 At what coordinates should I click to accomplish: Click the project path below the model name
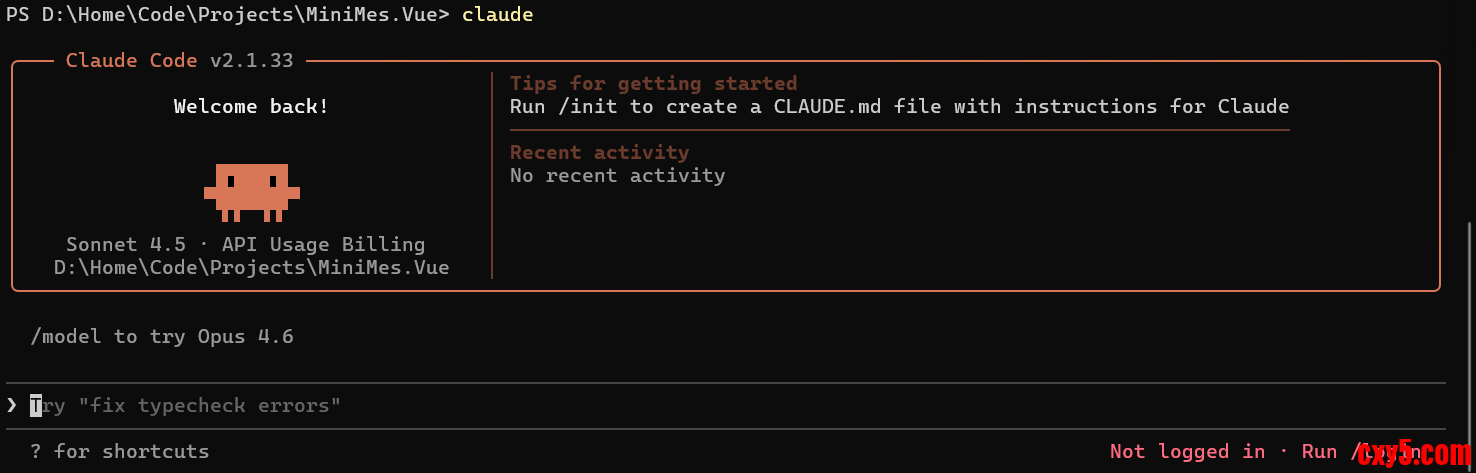pyautogui.click(x=251, y=267)
